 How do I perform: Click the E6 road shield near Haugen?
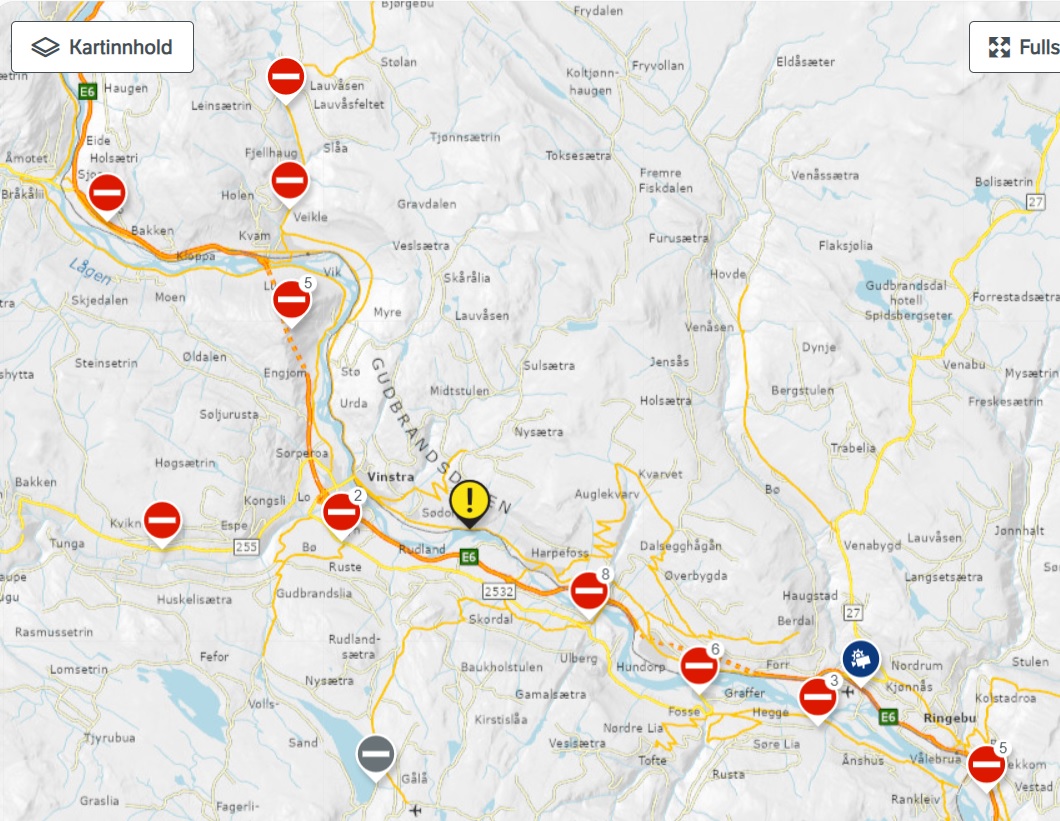tap(87, 91)
